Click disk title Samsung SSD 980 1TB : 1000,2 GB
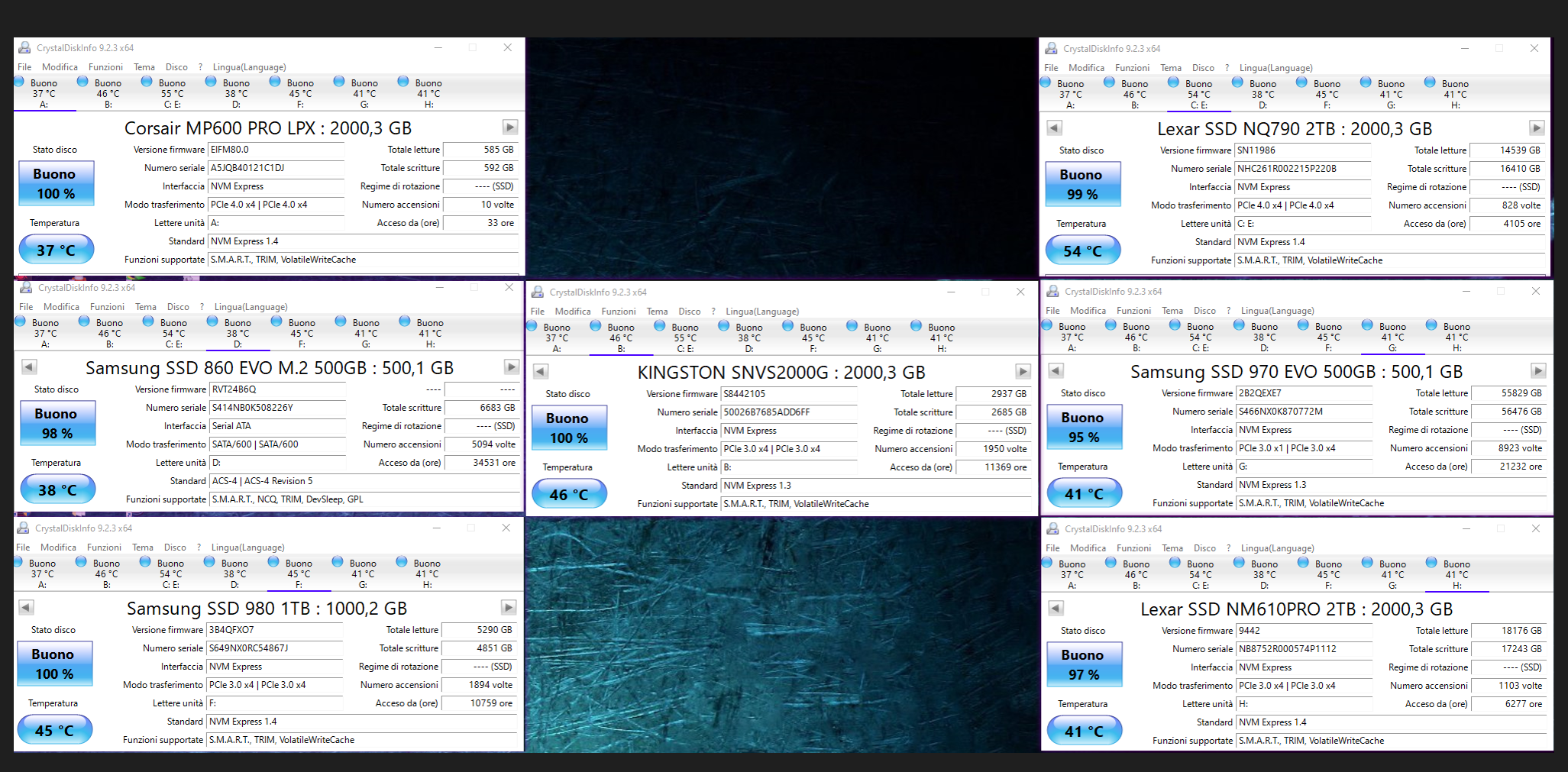This screenshot has height=772, width=1568. (x=267, y=608)
